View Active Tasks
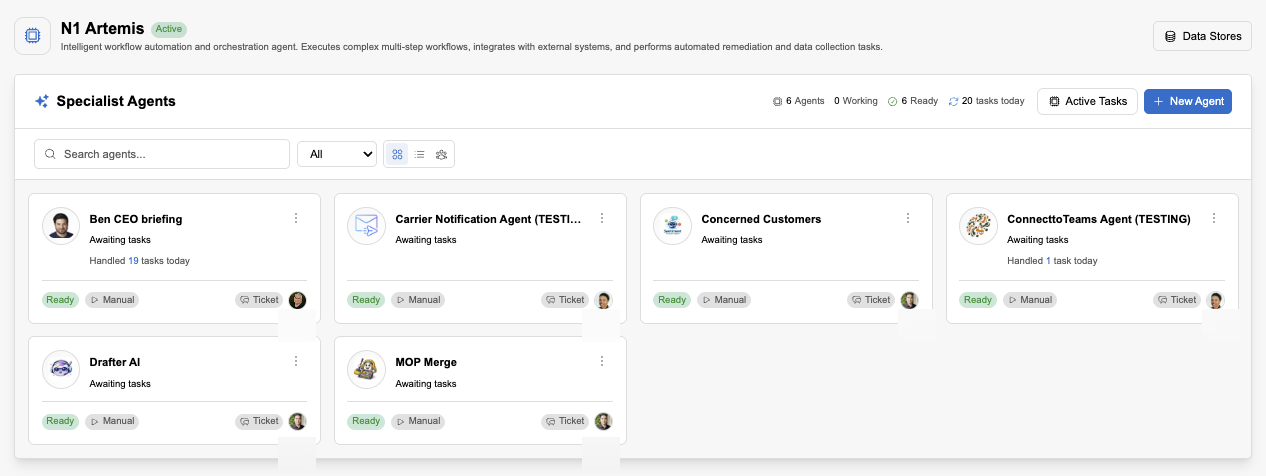This screenshot has width=1266, height=476. tap(1087, 101)
